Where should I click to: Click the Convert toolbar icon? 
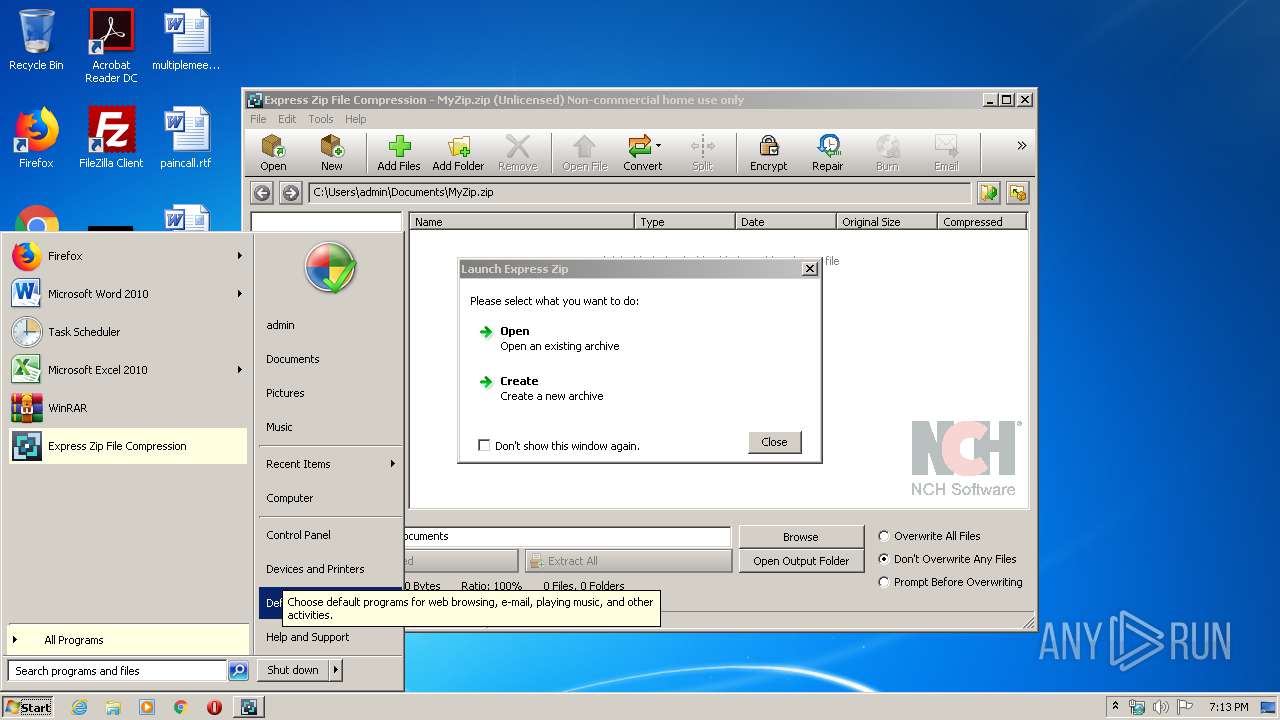642,153
